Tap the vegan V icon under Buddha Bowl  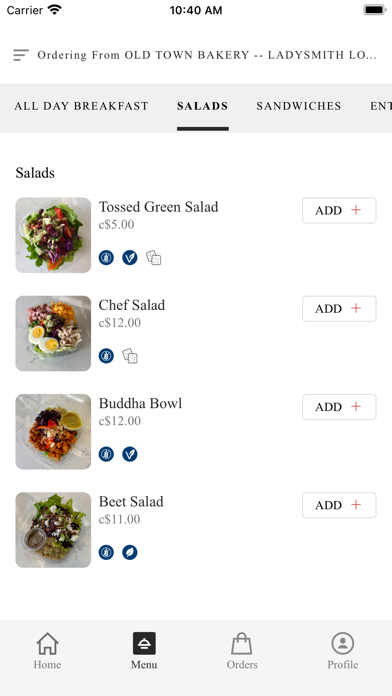pyautogui.click(x=130, y=454)
